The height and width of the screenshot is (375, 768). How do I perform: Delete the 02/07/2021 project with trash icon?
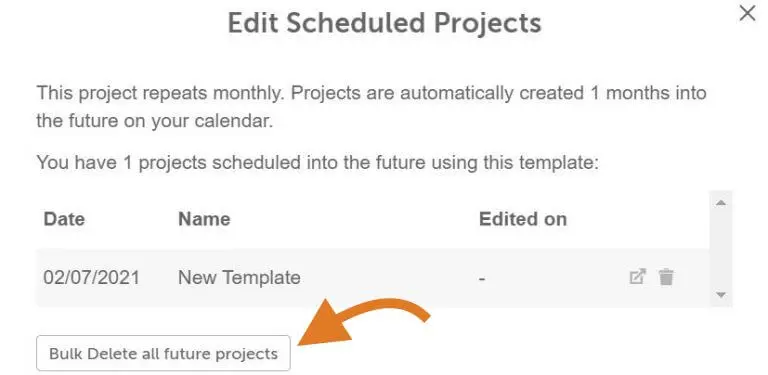pos(666,277)
